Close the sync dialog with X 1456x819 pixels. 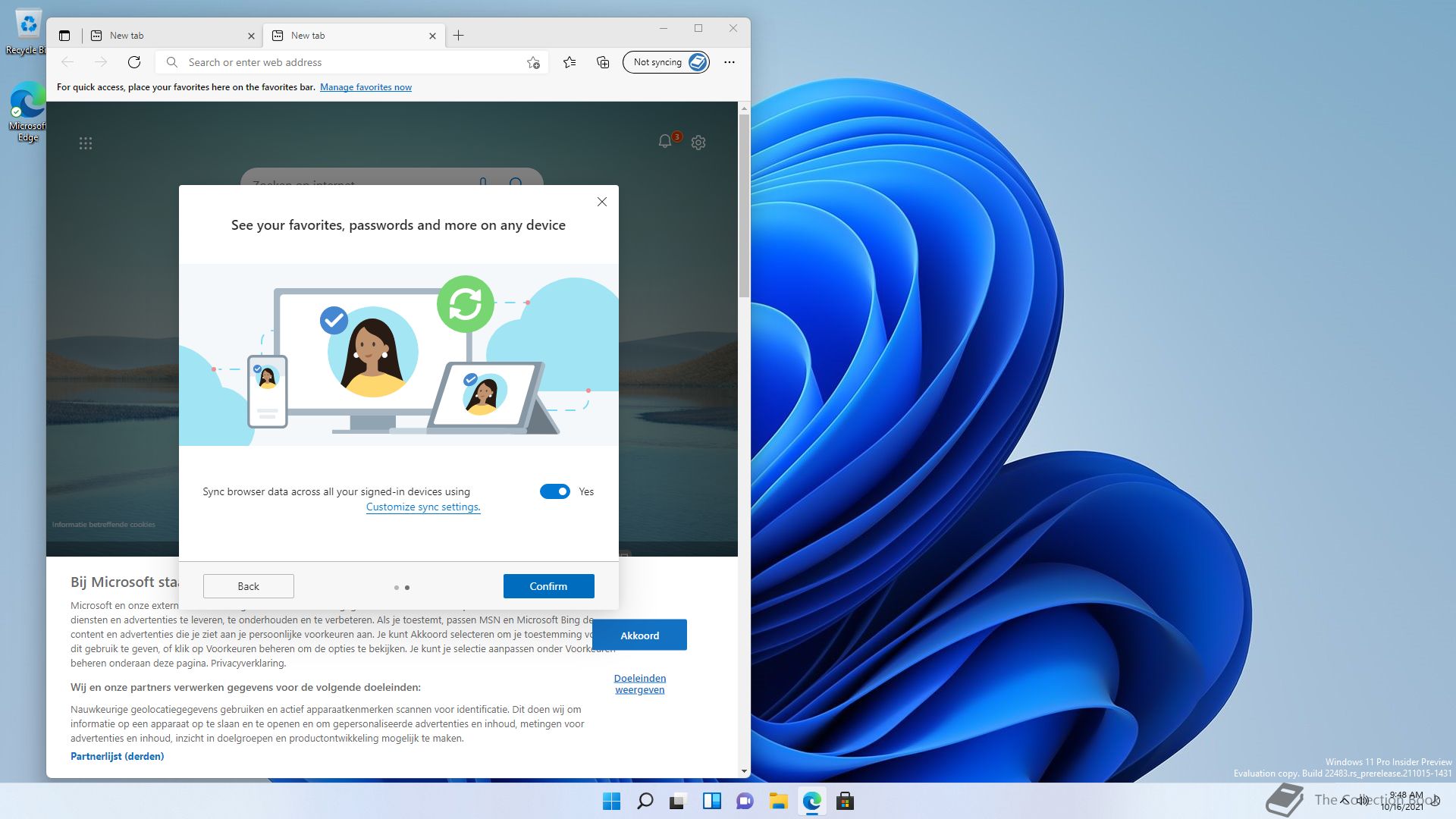pos(602,202)
